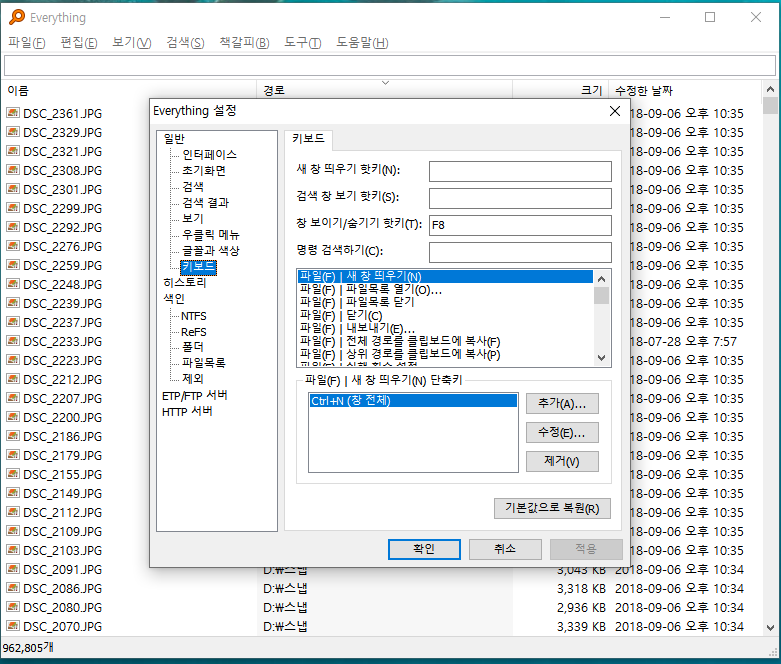Open the 파일(F) menu
781x664 pixels.
(x=27, y=42)
